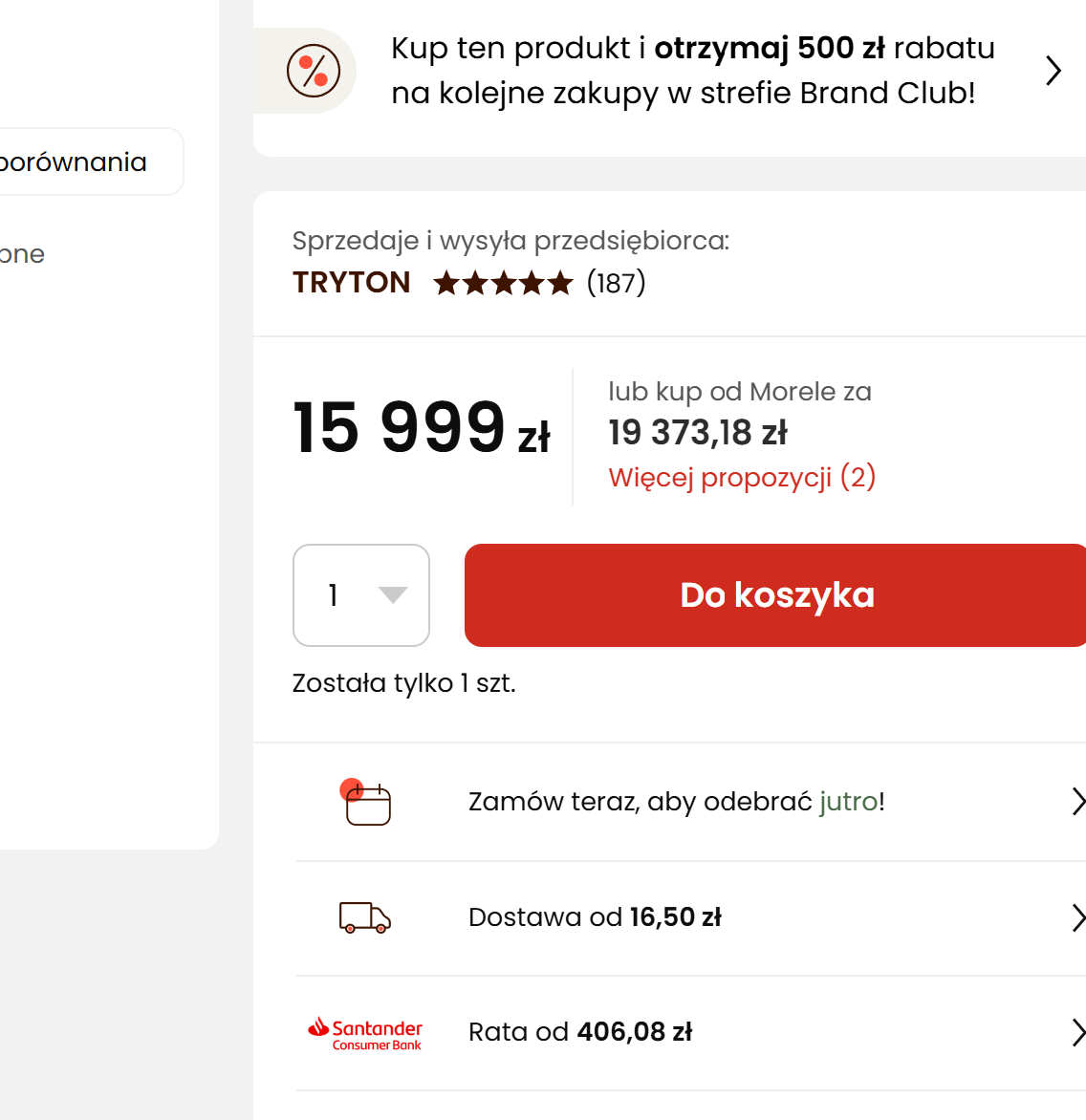Expand the pickup tomorrow details chevron
Image resolution: width=1086 pixels, height=1120 pixels.
tap(1077, 802)
